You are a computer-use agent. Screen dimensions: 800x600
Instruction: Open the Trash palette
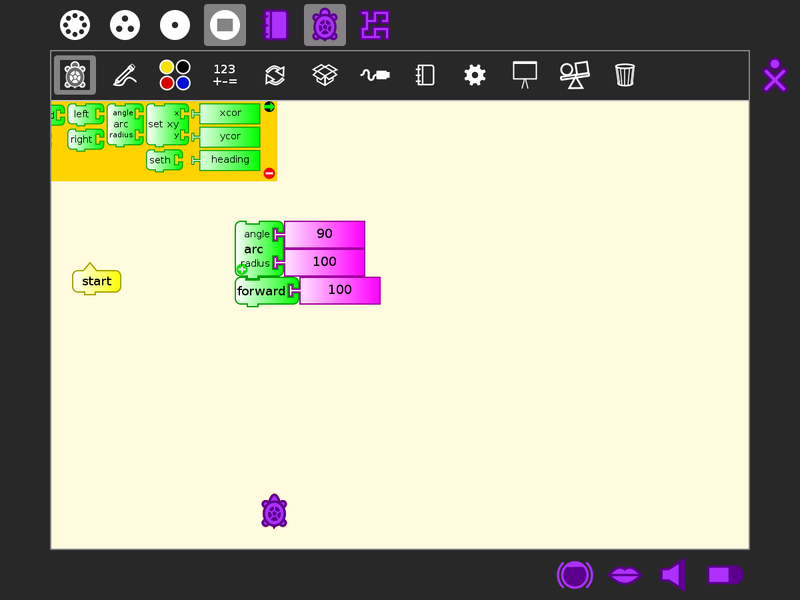tap(625, 75)
